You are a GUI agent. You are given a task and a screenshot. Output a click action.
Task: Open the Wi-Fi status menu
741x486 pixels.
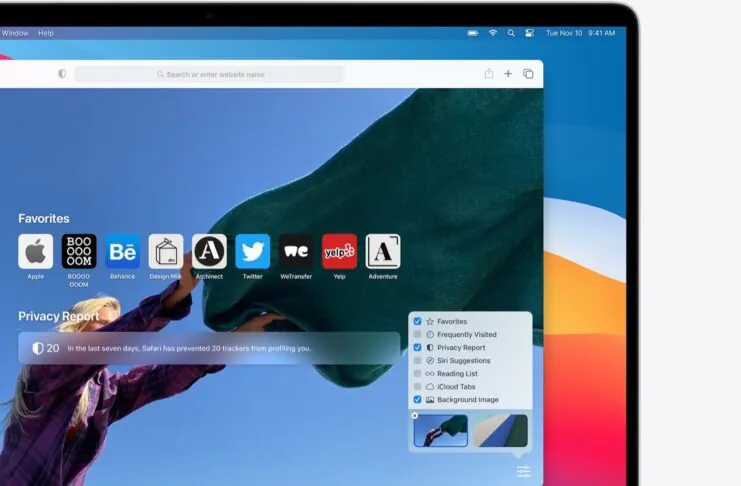tap(493, 33)
